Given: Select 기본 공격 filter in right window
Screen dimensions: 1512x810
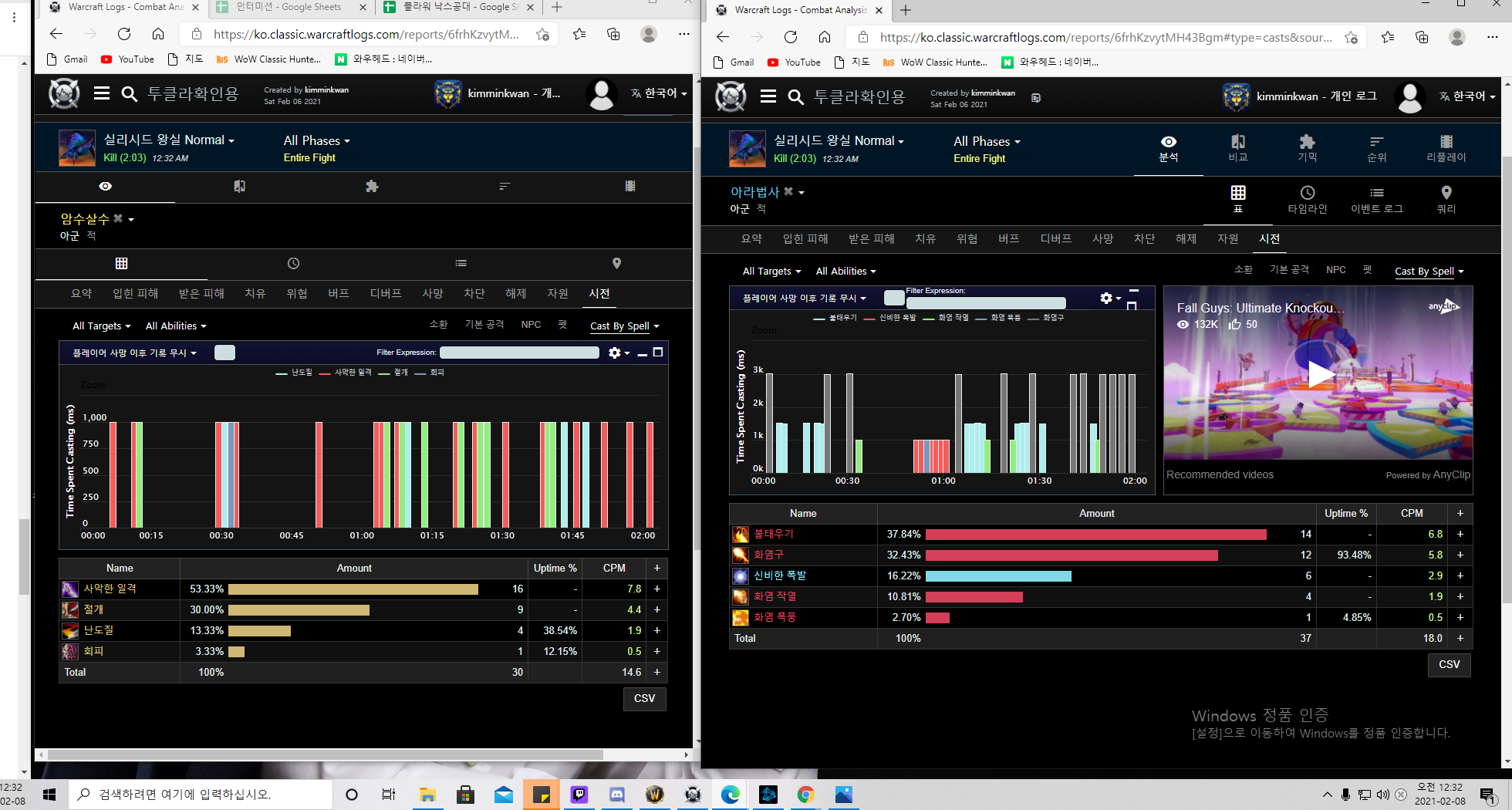Looking at the screenshot, I should click(x=1289, y=270).
